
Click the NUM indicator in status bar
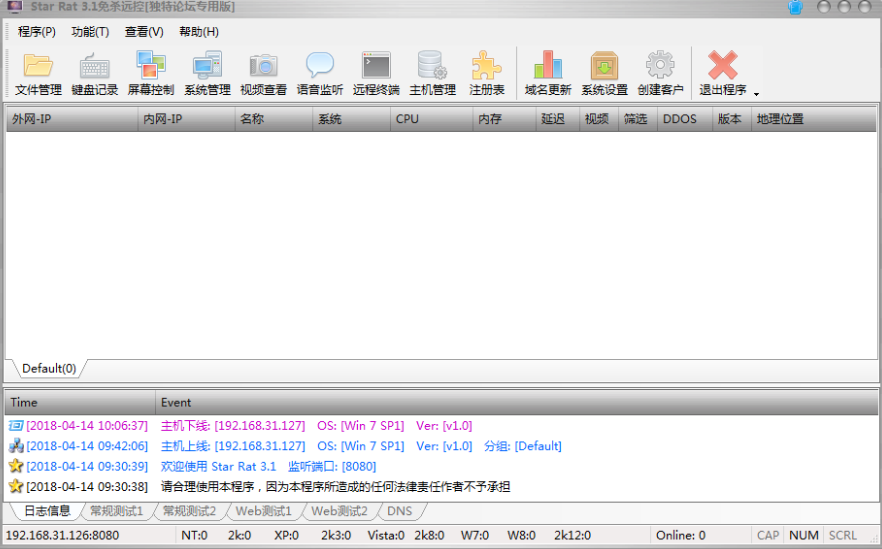[x=804, y=535]
